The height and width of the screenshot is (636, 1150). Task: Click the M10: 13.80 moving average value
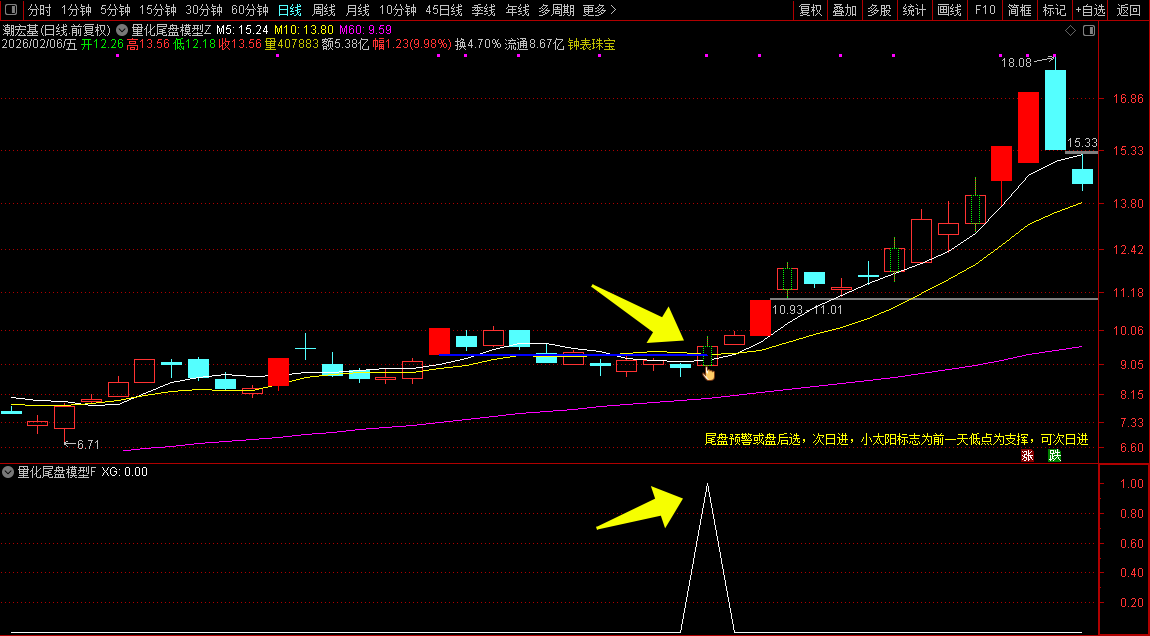304,30
